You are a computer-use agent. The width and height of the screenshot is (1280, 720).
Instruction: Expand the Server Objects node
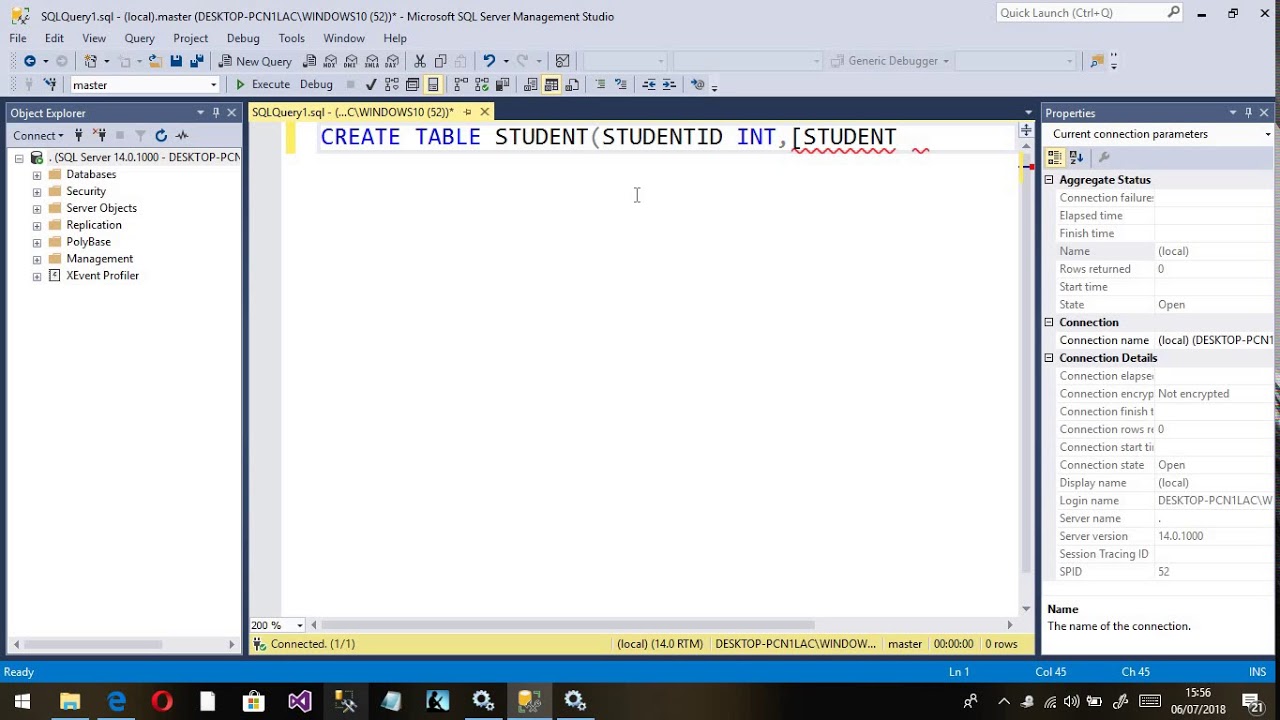[37, 209]
